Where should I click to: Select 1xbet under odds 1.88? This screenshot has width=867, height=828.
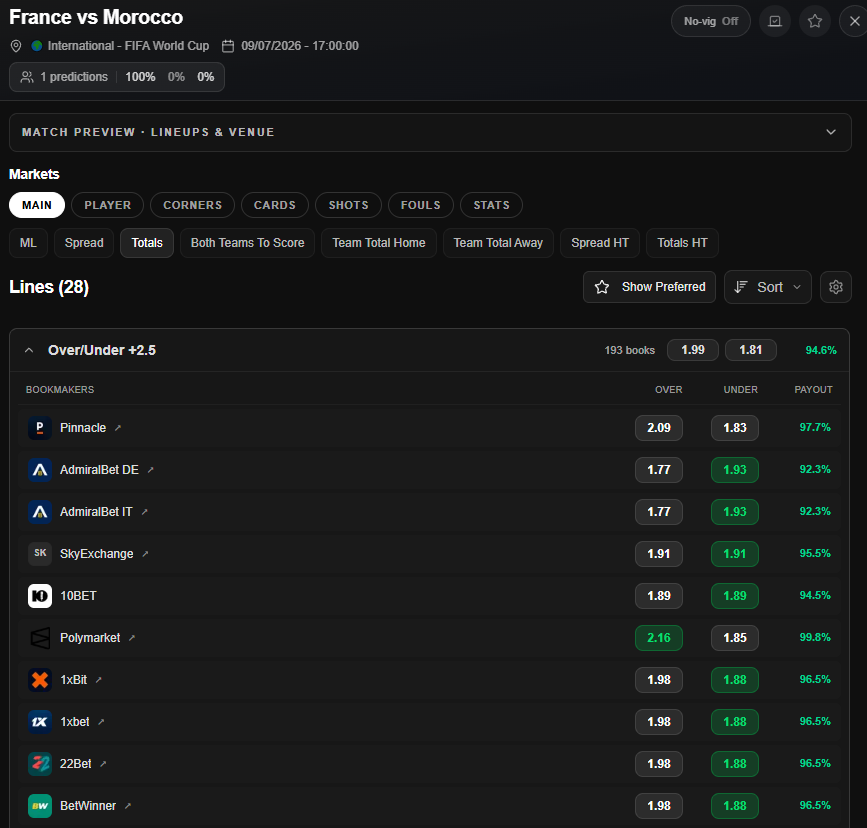click(735, 722)
